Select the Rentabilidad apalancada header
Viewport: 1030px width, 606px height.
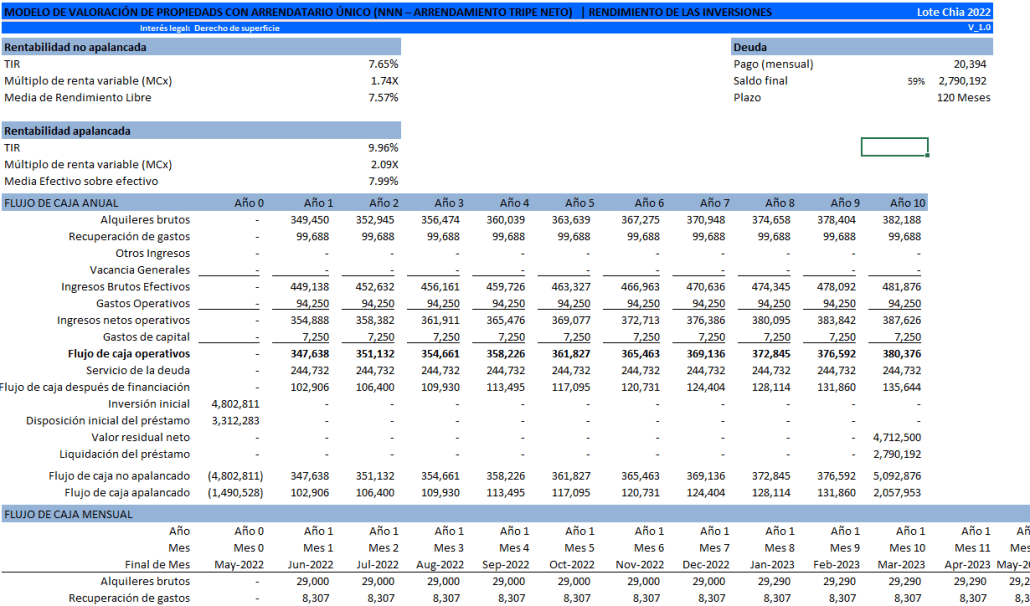point(200,131)
